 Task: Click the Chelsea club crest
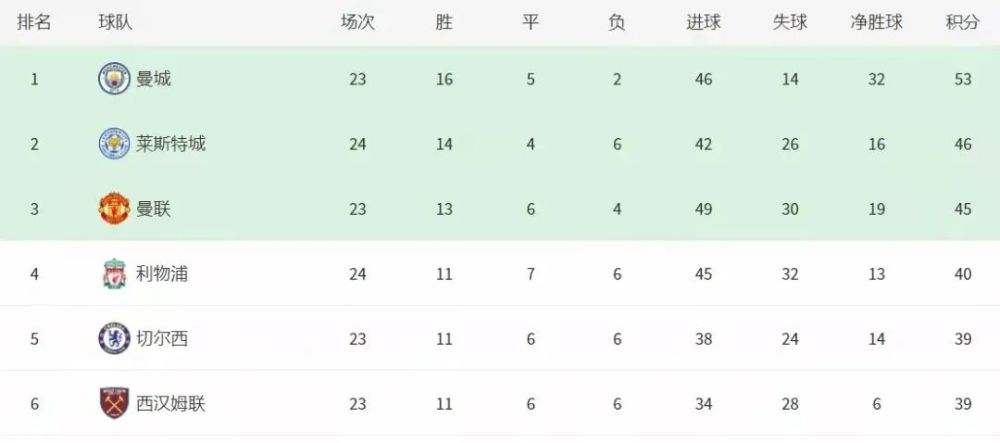[x=114, y=338]
